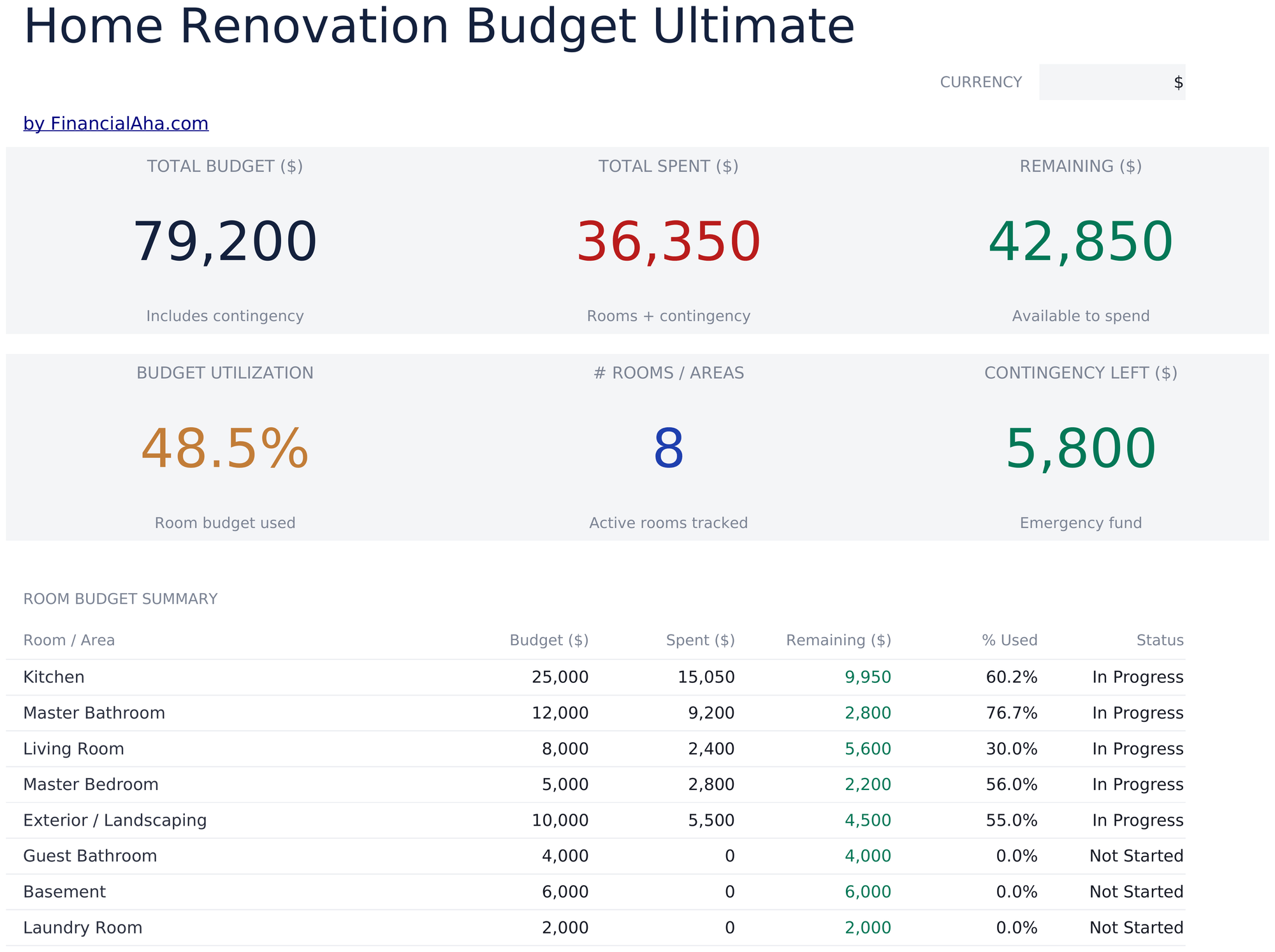Select the # ROOMS / AREAS heading

tap(669, 373)
